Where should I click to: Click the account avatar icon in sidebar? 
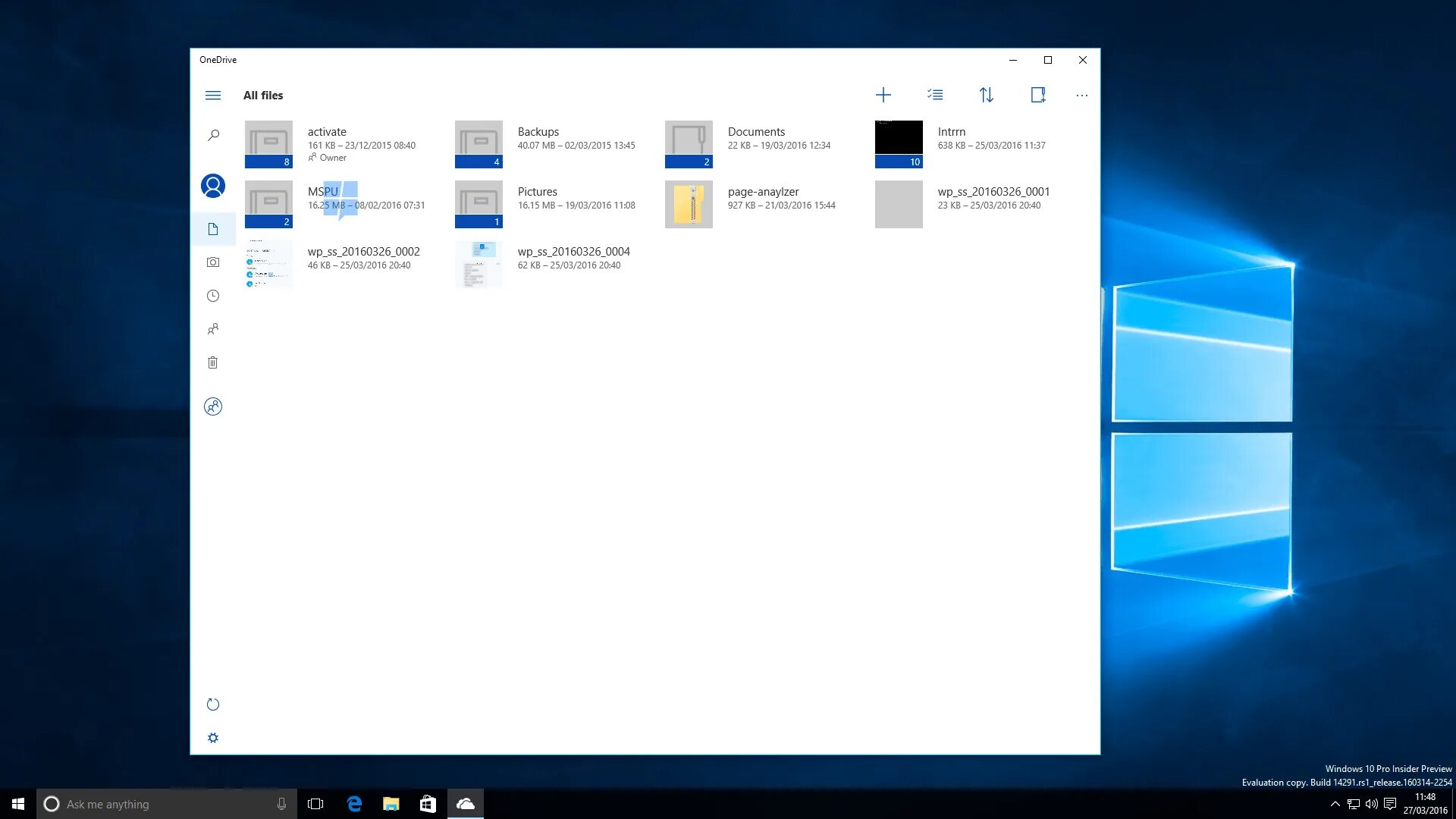click(213, 184)
